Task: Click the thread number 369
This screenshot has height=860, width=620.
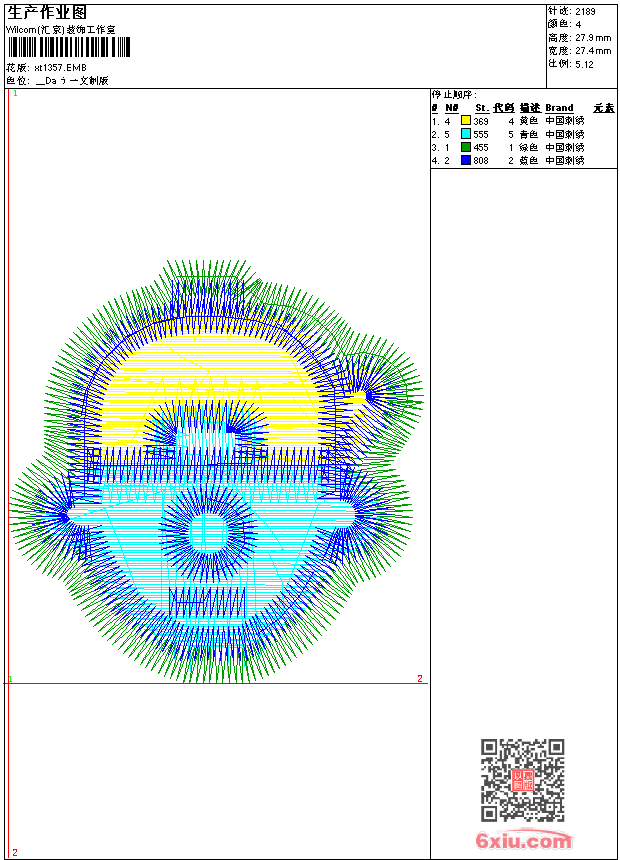Action: click(x=481, y=121)
